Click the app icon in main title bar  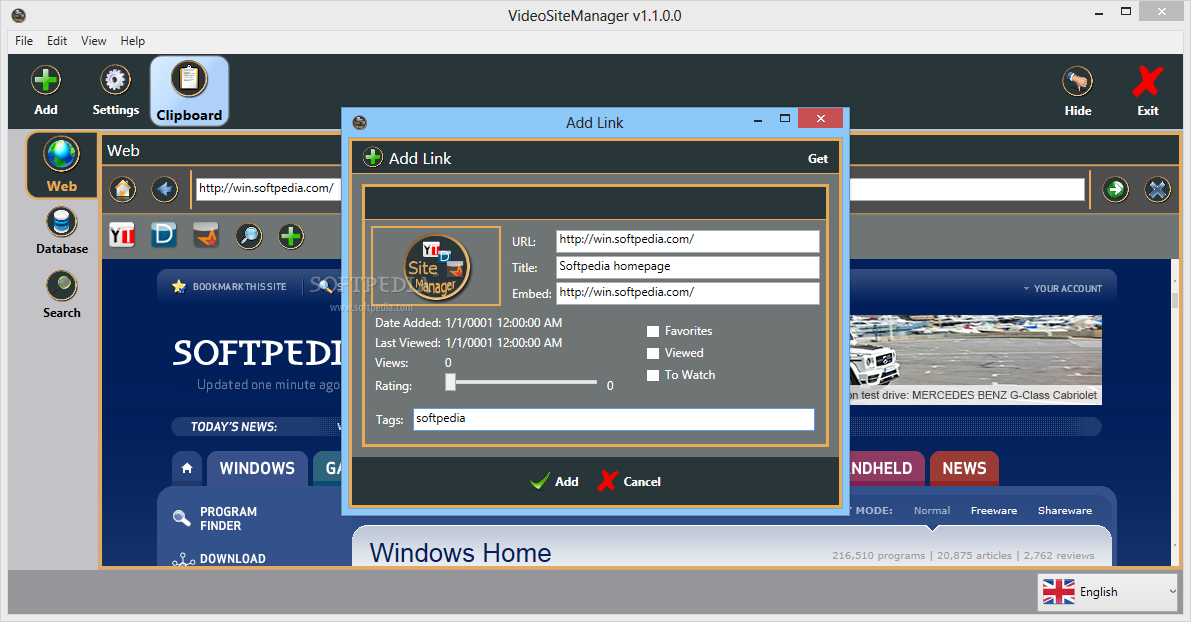click(x=19, y=15)
